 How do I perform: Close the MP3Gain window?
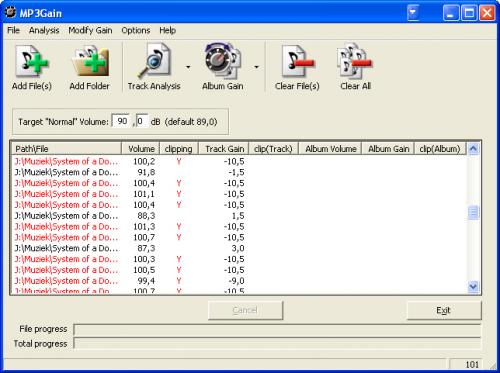point(487,13)
